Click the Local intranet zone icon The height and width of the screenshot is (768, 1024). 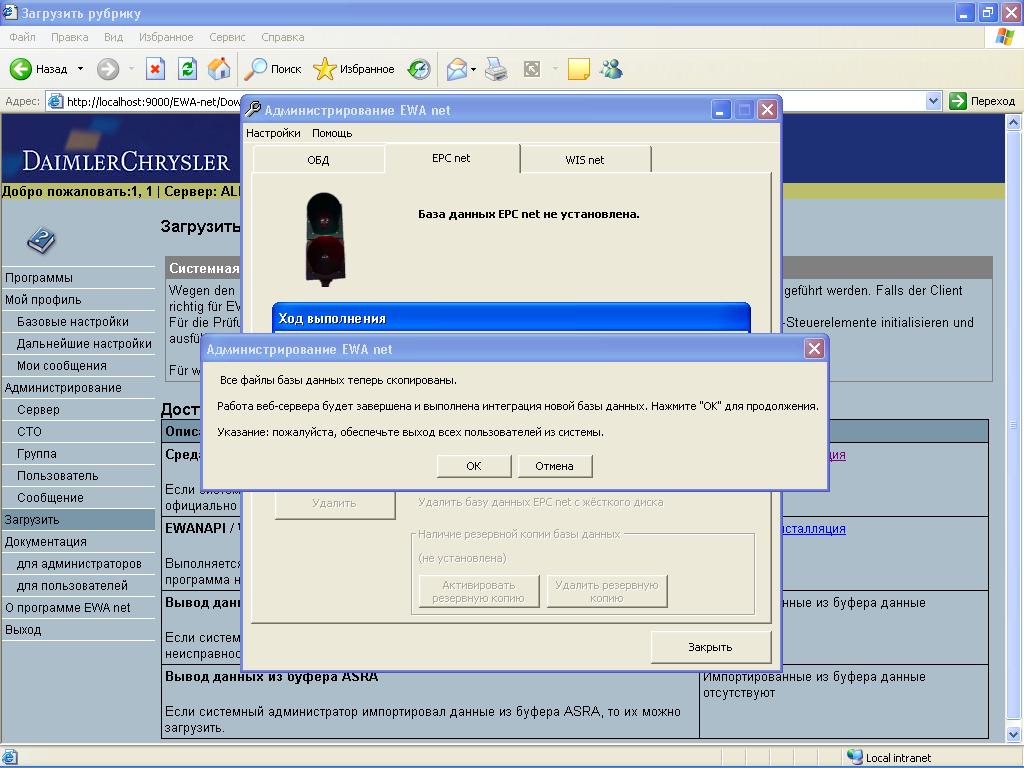[854, 757]
